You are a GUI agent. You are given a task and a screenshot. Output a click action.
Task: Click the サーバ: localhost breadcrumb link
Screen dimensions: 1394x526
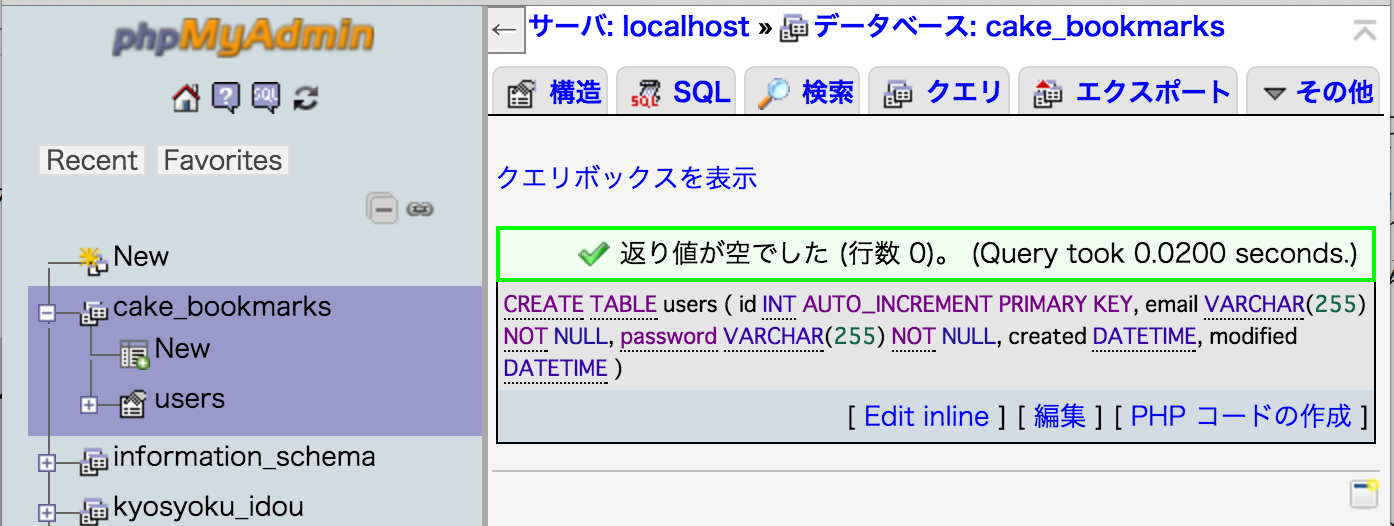[x=639, y=27]
